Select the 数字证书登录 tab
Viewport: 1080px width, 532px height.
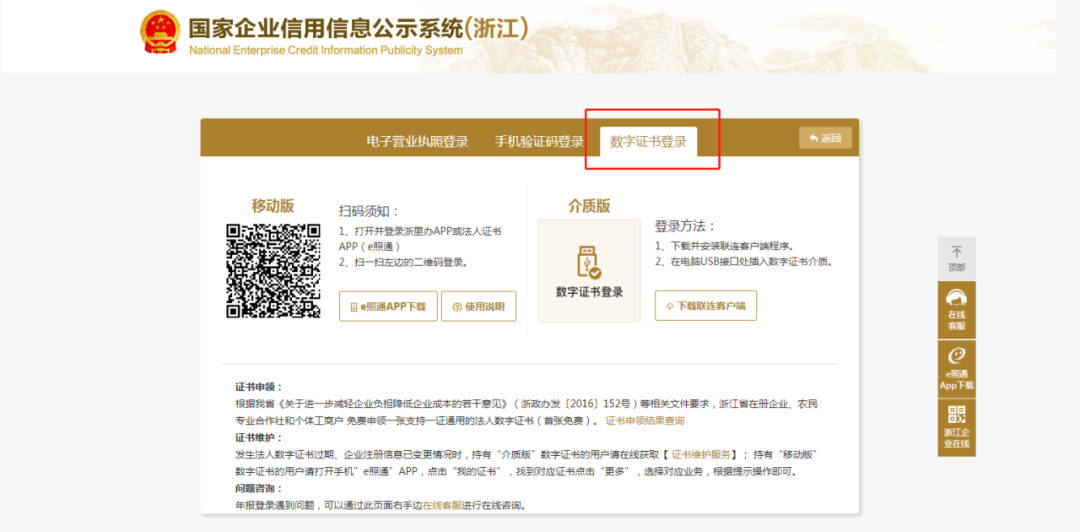(x=648, y=141)
